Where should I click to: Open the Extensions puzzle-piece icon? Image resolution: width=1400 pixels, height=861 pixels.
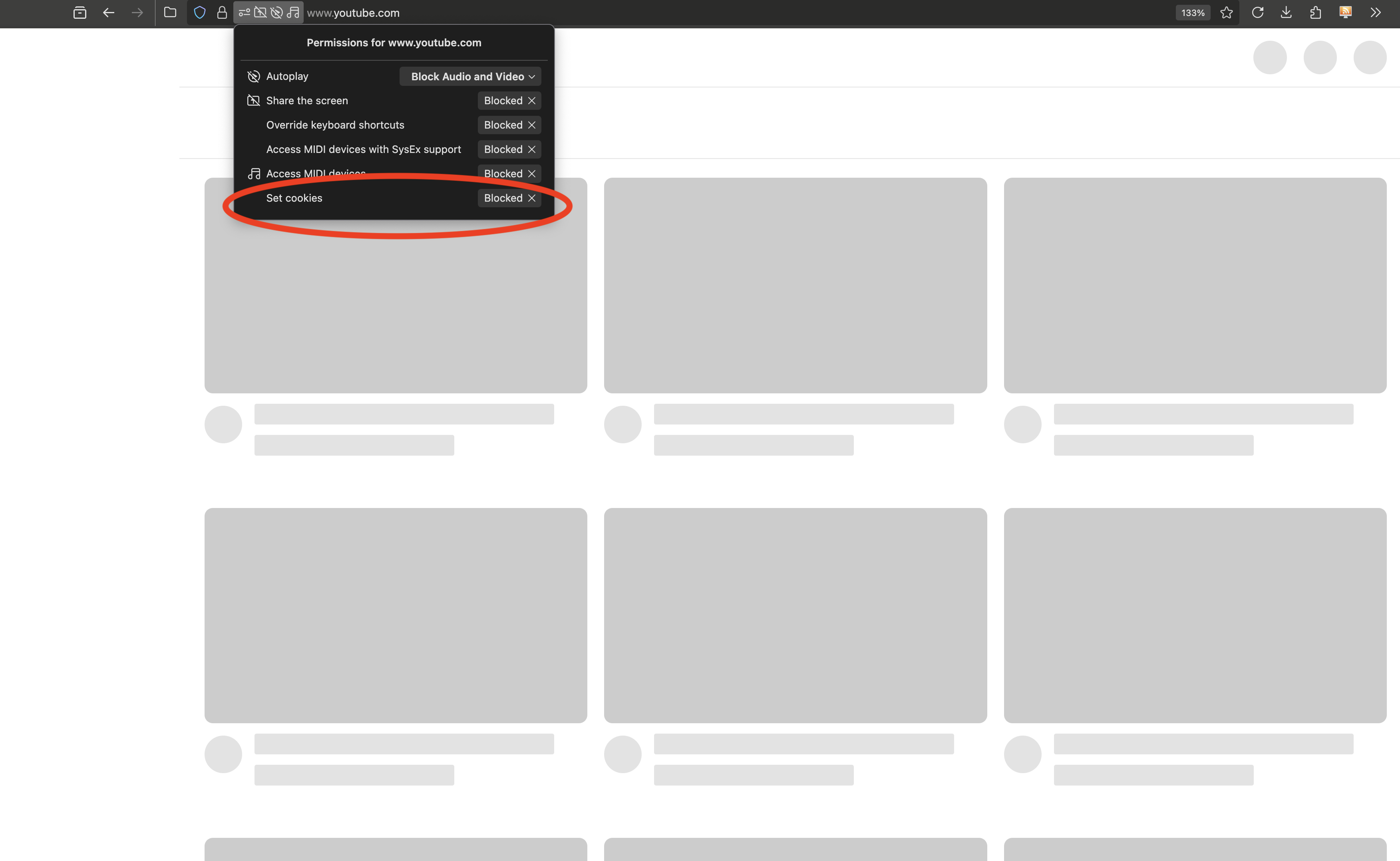[1315, 12]
